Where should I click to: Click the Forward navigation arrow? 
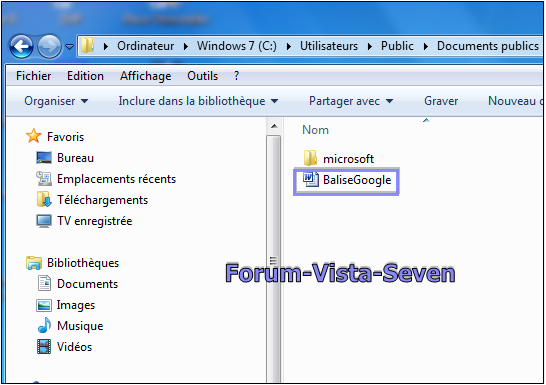tap(49, 46)
